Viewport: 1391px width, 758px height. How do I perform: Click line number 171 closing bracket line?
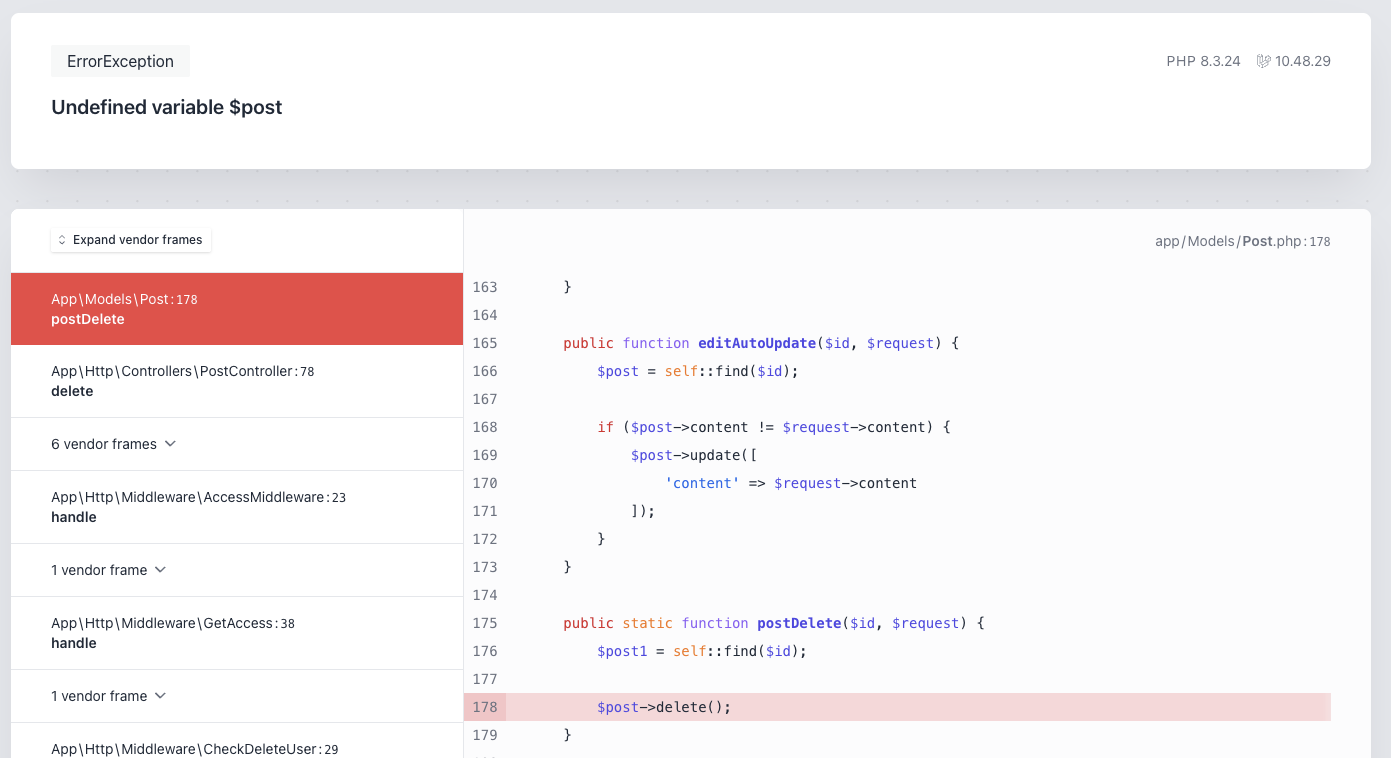(485, 511)
